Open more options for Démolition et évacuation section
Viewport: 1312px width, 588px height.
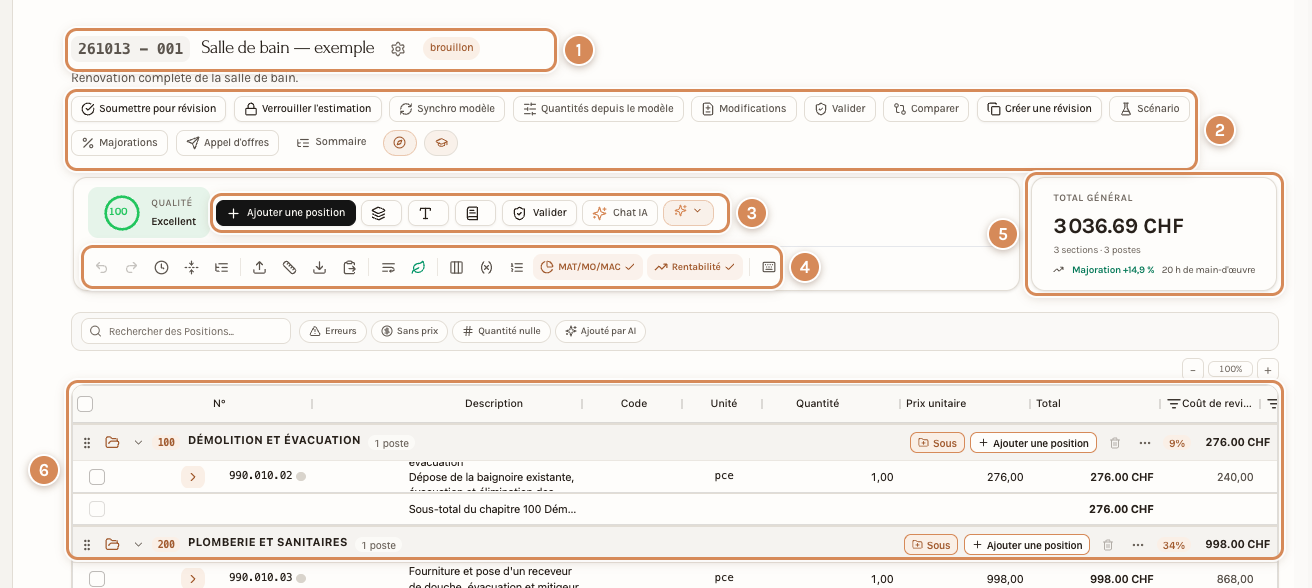(x=1144, y=443)
